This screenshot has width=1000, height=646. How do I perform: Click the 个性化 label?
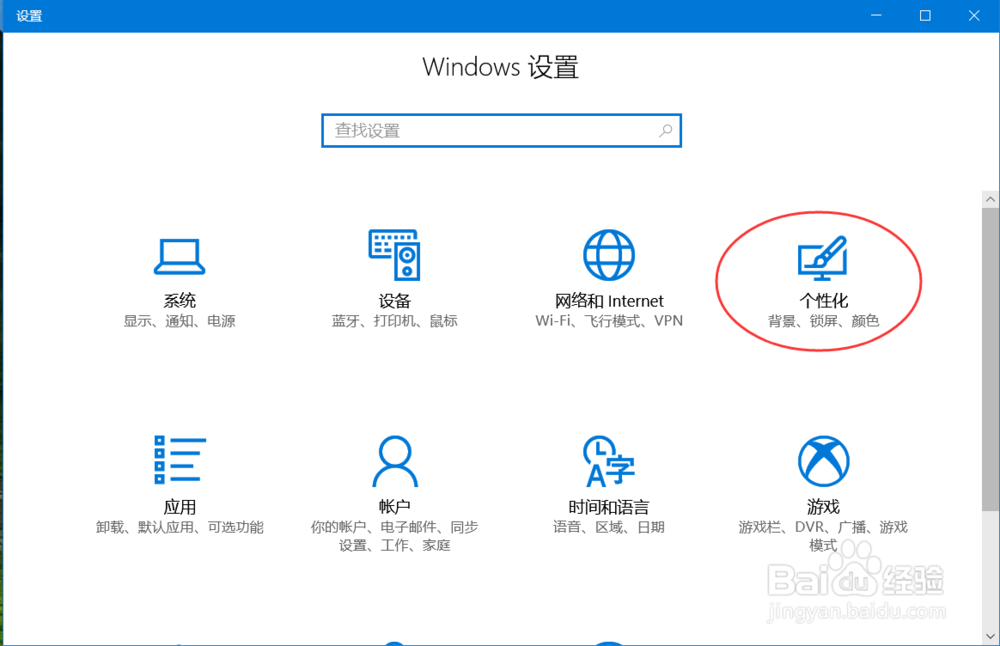point(823,300)
